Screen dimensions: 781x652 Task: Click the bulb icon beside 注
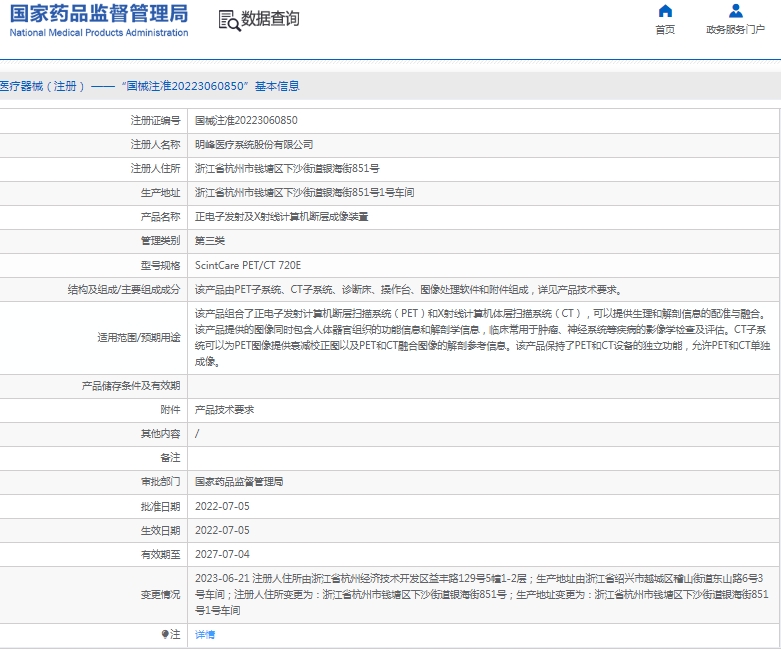pyautogui.click(x=165, y=634)
